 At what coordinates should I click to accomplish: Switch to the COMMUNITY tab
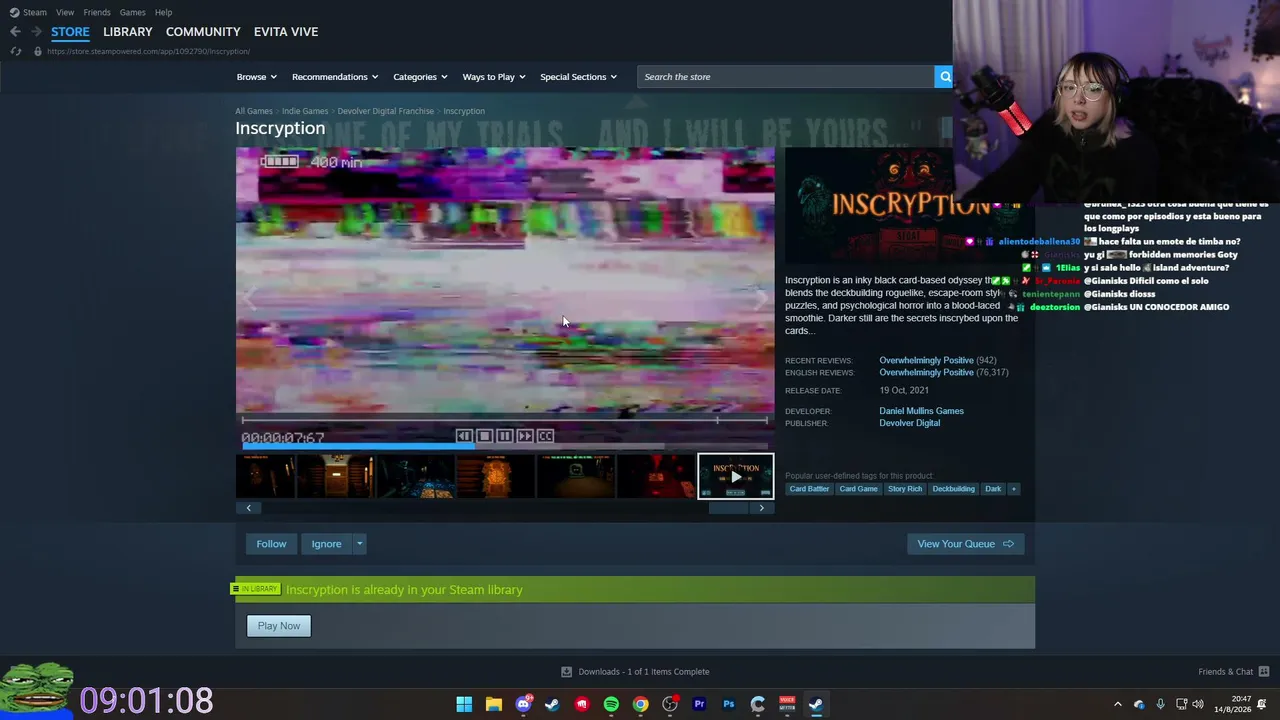(x=203, y=32)
